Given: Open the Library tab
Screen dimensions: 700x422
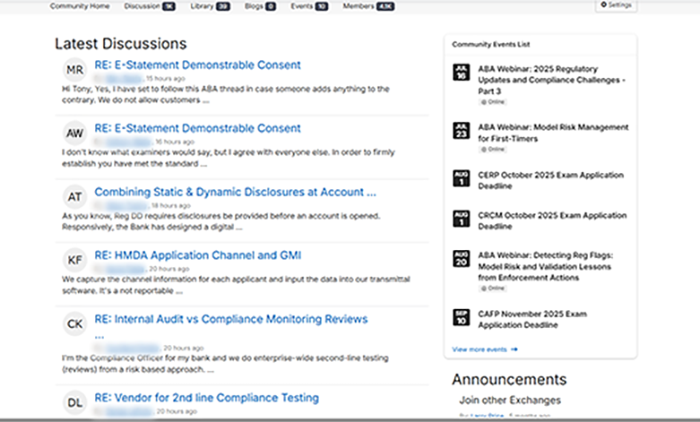Looking at the screenshot, I should pyautogui.click(x=209, y=6).
